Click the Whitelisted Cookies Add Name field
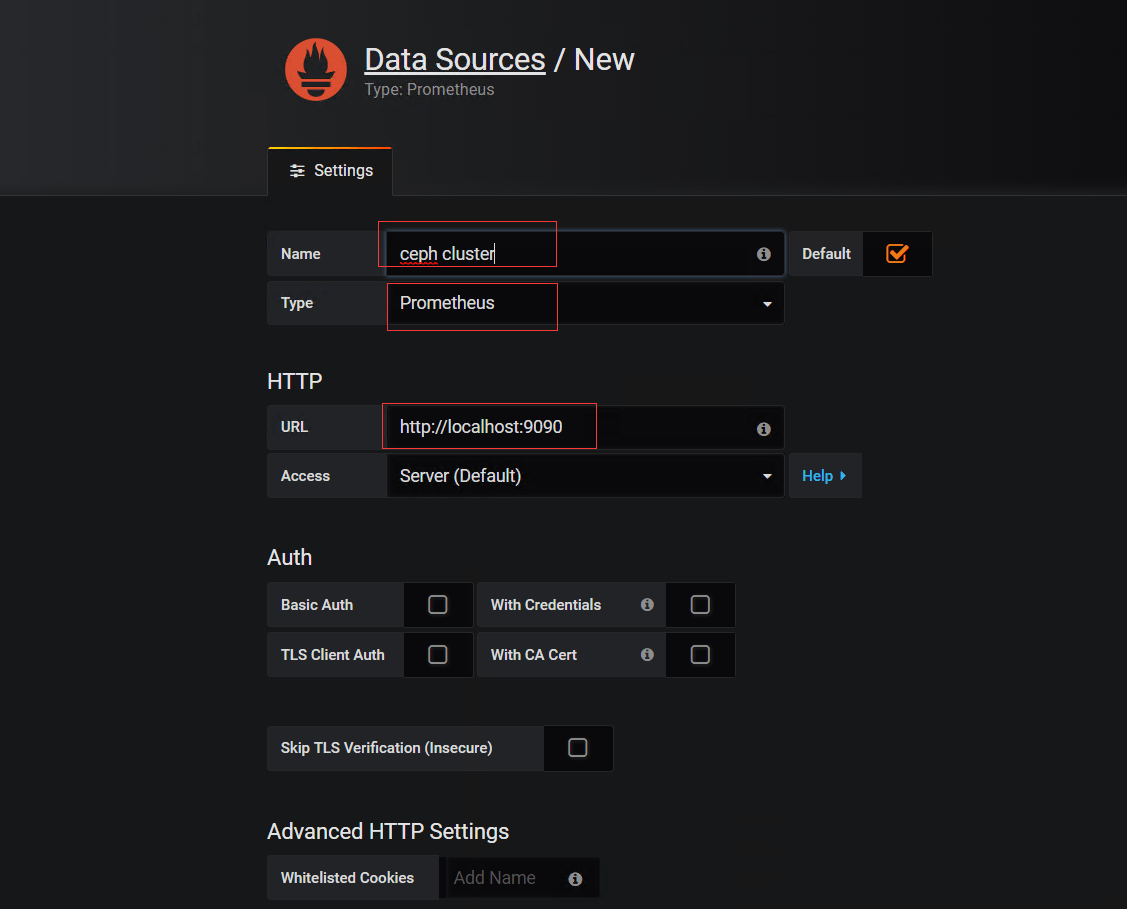The height and width of the screenshot is (909, 1127). click(523, 878)
